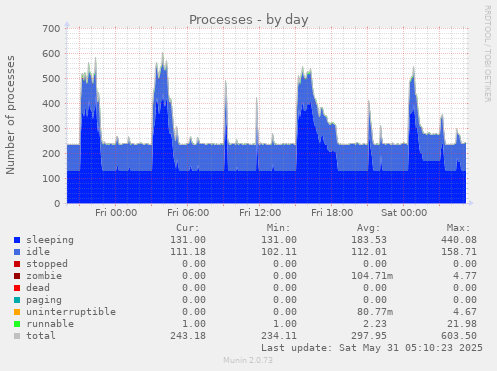This screenshot has height=371, width=497.
Task: Click the 300 y-axis tick label
Action: pyautogui.click(x=51, y=129)
